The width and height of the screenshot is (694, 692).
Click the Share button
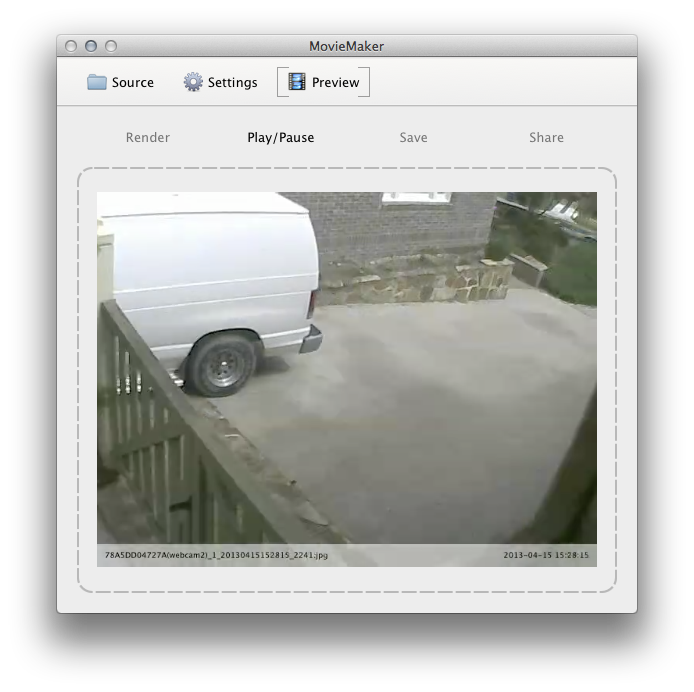coord(546,137)
